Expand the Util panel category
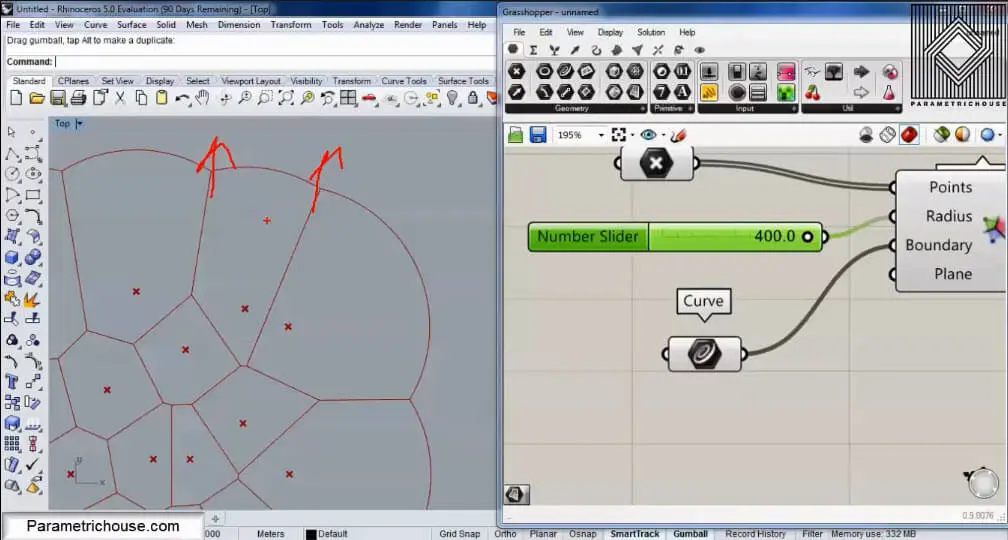 click(x=897, y=109)
